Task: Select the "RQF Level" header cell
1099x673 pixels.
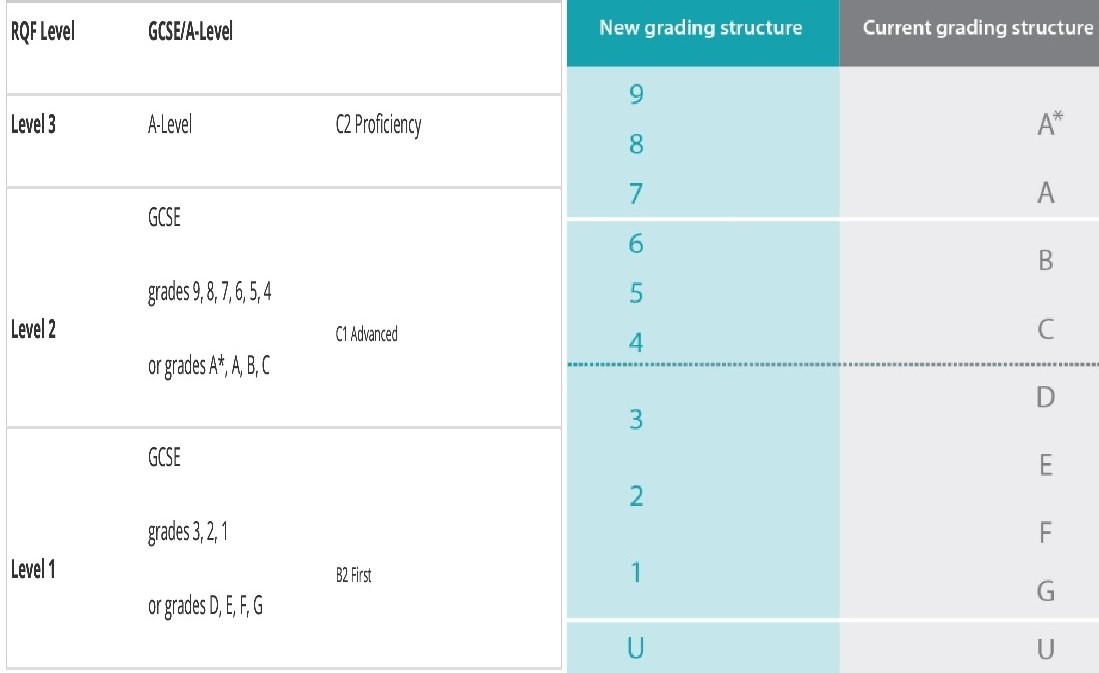Action: pyautogui.click(x=43, y=31)
